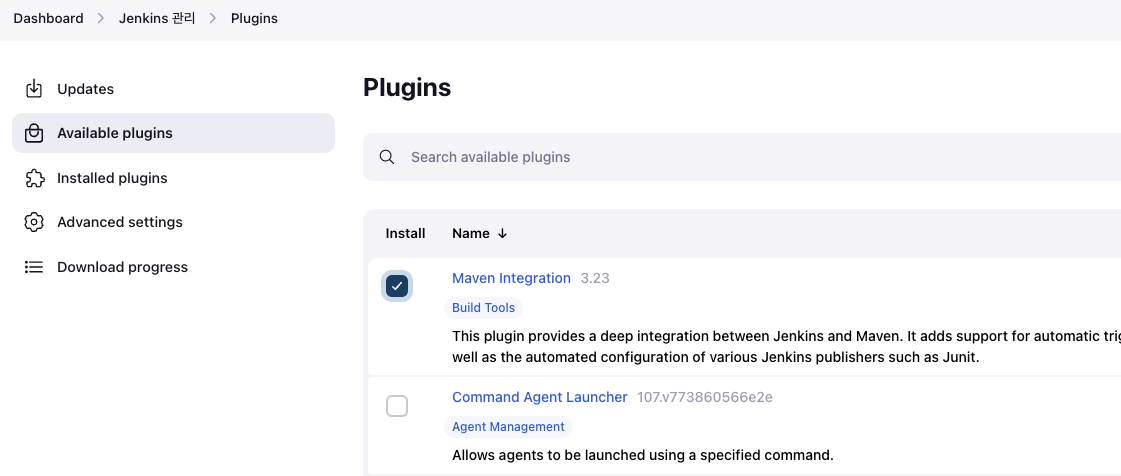Open the Maven Integration plugin link

click(x=511, y=278)
